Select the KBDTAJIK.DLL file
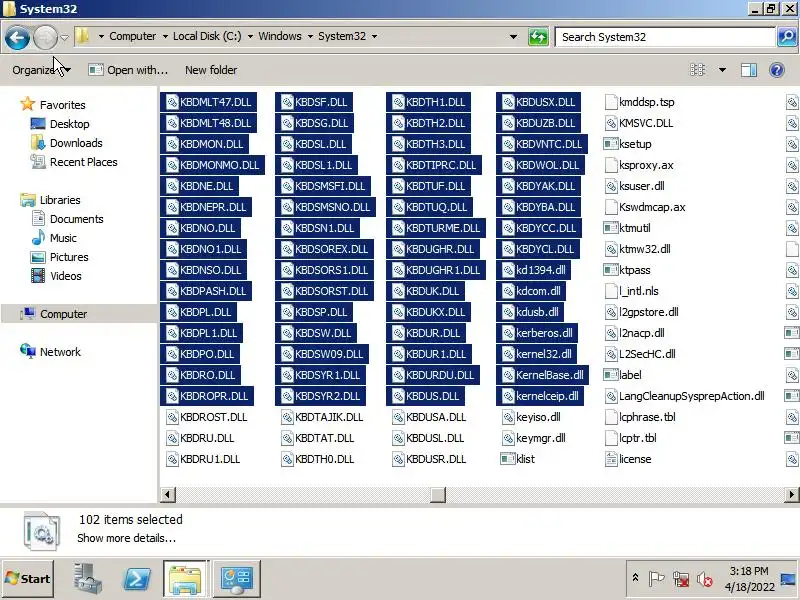Image resolution: width=800 pixels, height=600 pixels. tap(322, 417)
